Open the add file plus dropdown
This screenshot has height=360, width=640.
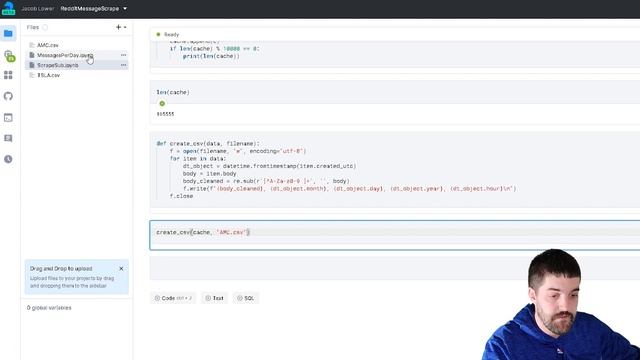(121, 27)
